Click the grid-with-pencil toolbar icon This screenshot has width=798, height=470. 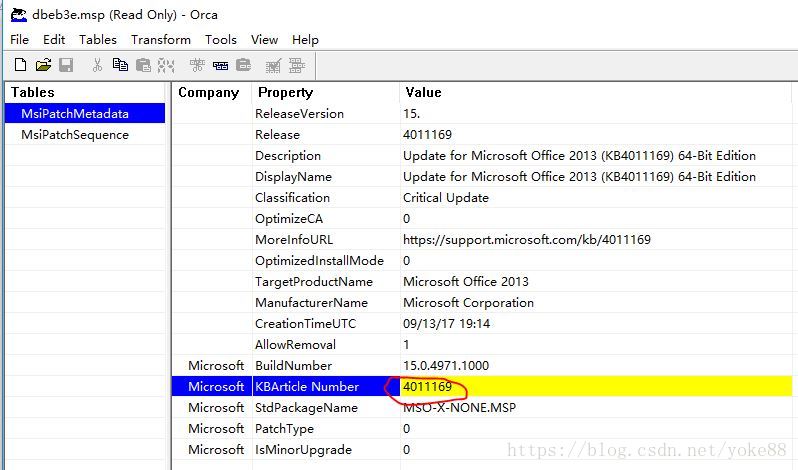(x=273, y=65)
